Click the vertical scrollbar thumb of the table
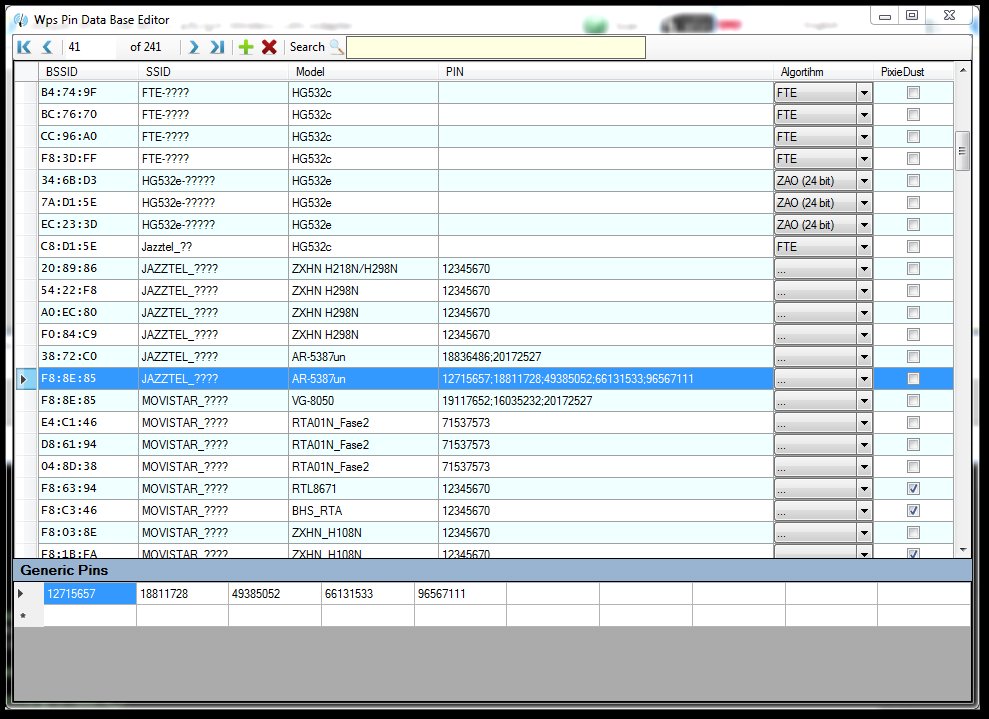 (x=963, y=151)
